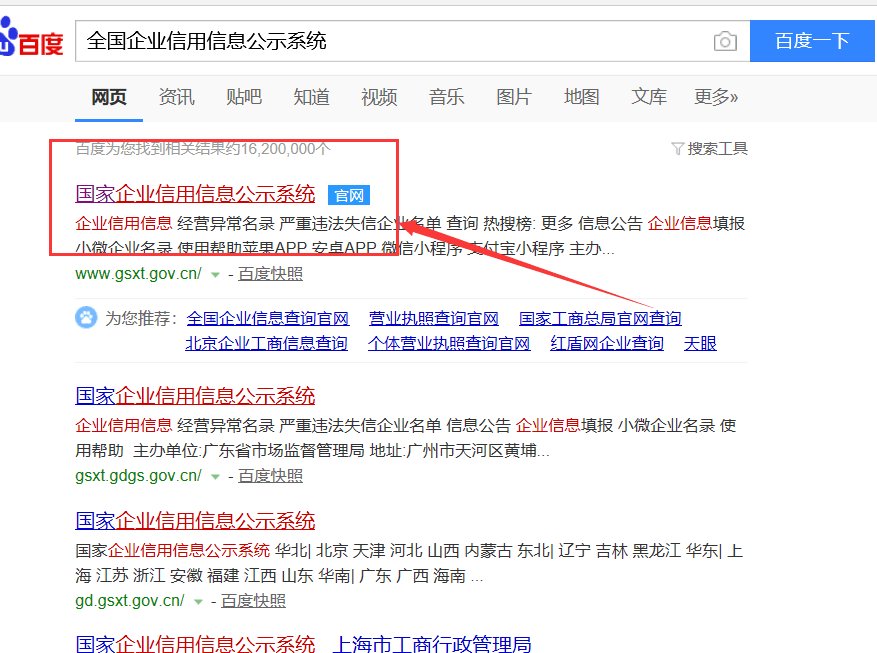Expand the arrow next to gd.gsxt.gov.cn
The width and height of the screenshot is (877, 653).
197,602
